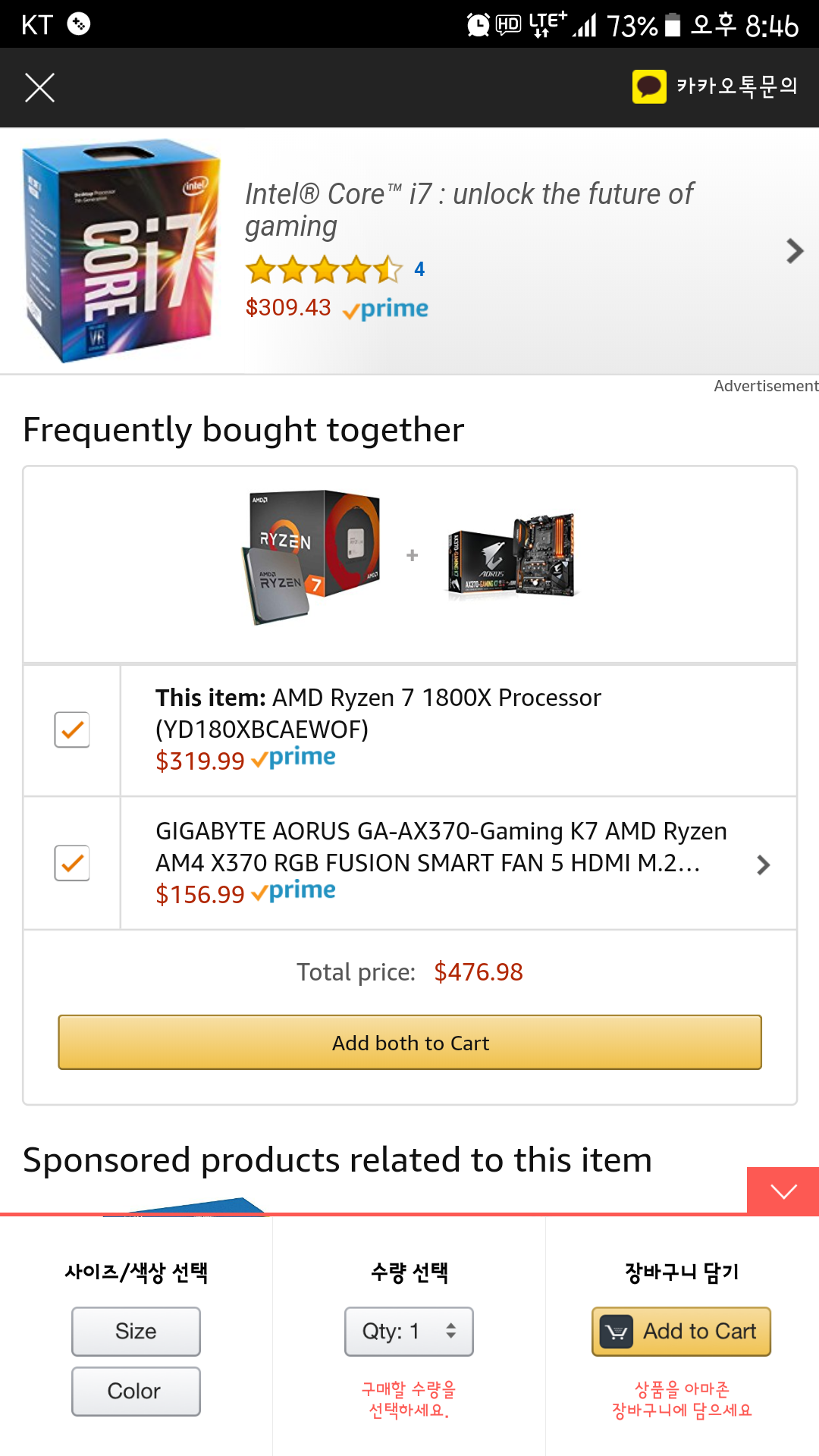Close the page with the X icon

[39, 88]
